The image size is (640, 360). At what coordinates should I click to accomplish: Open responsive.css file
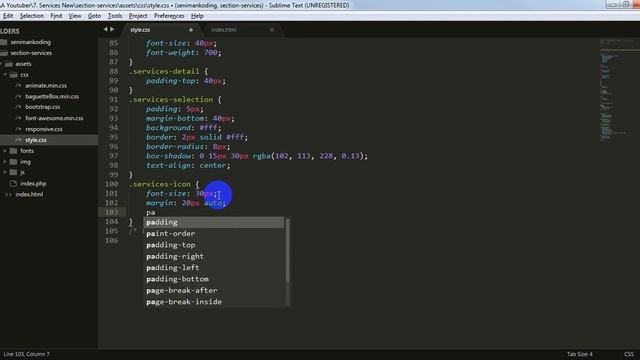pos(44,129)
